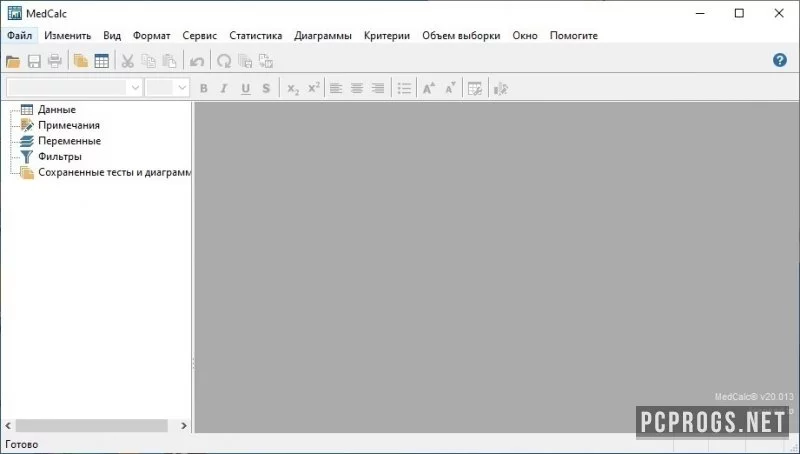Increase font size with A-up icon
Viewport: 800px width, 454px height.
coord(429,88)
